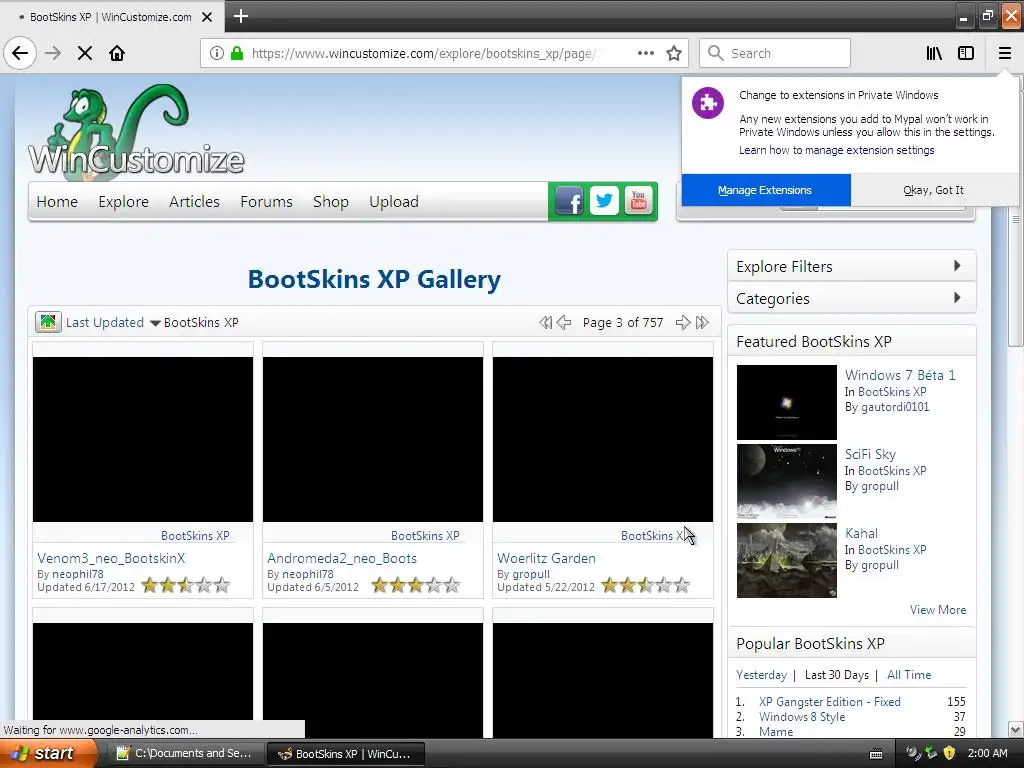Jump to first gallery page

(x=545, y=322)
